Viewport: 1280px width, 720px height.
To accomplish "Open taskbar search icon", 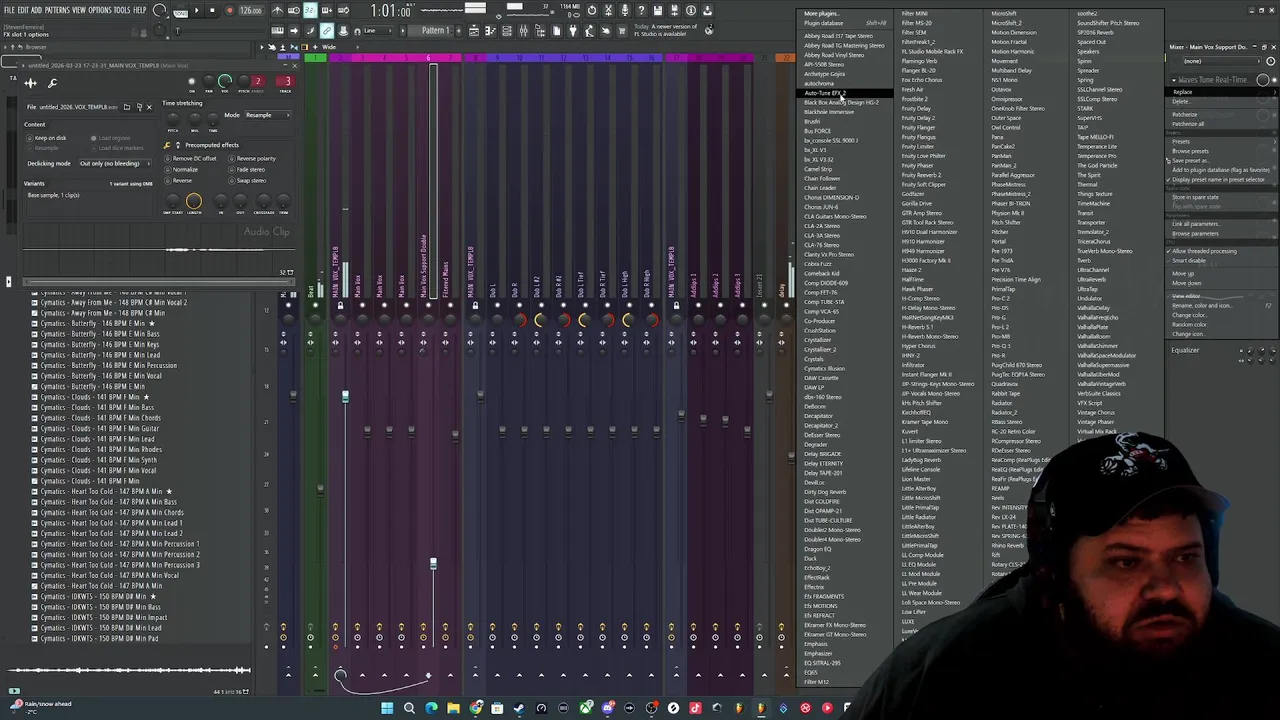I will tap(408, 708).
